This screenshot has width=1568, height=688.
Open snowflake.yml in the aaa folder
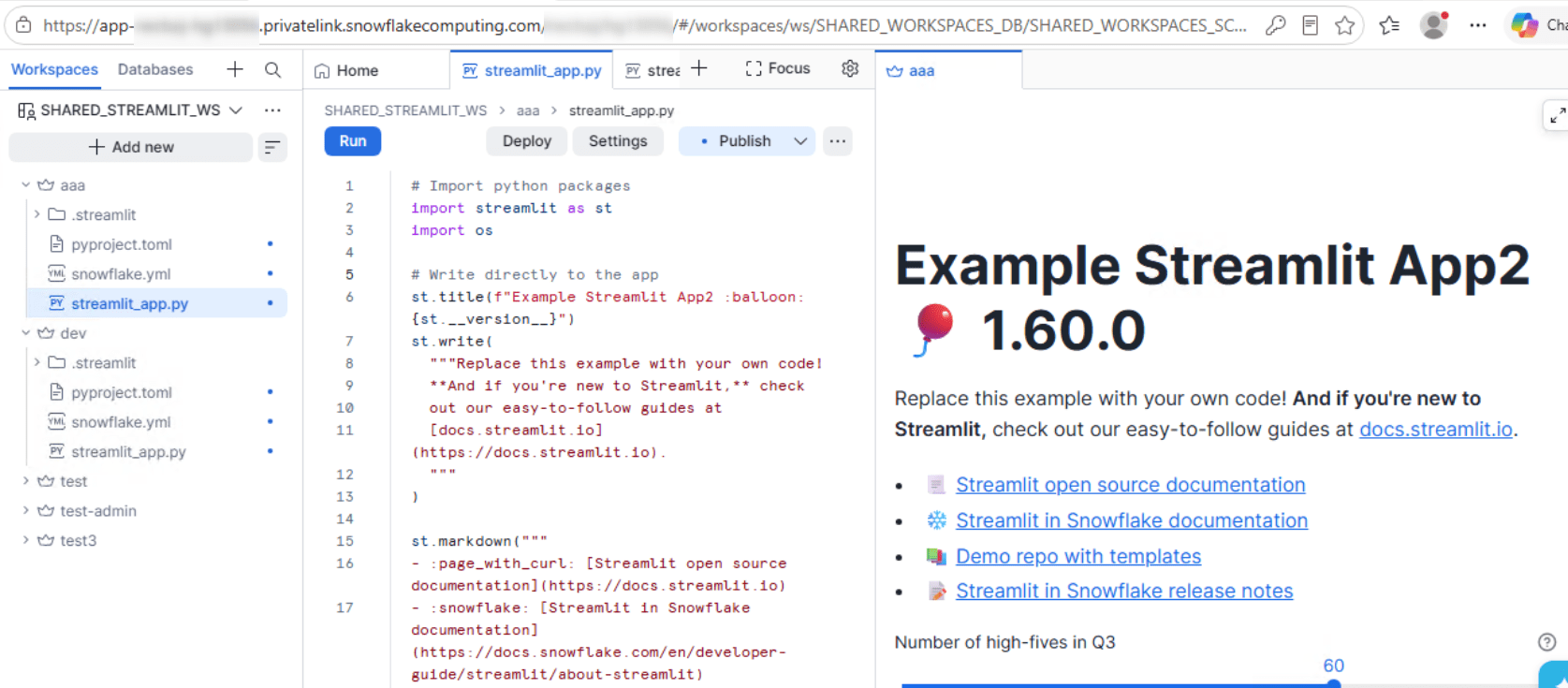click(x=121, y=274)
